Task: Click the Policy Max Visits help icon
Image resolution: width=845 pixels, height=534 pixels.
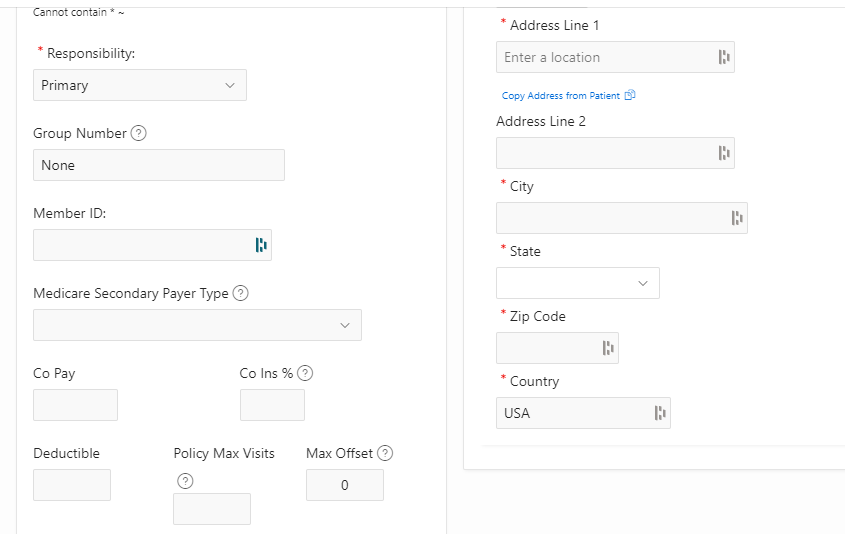Action: point(185,481)
